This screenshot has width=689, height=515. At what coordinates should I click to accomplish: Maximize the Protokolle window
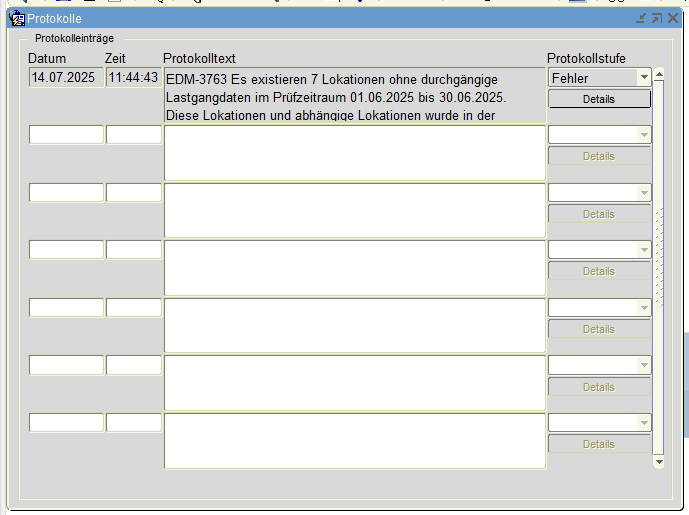click(656, 18)
